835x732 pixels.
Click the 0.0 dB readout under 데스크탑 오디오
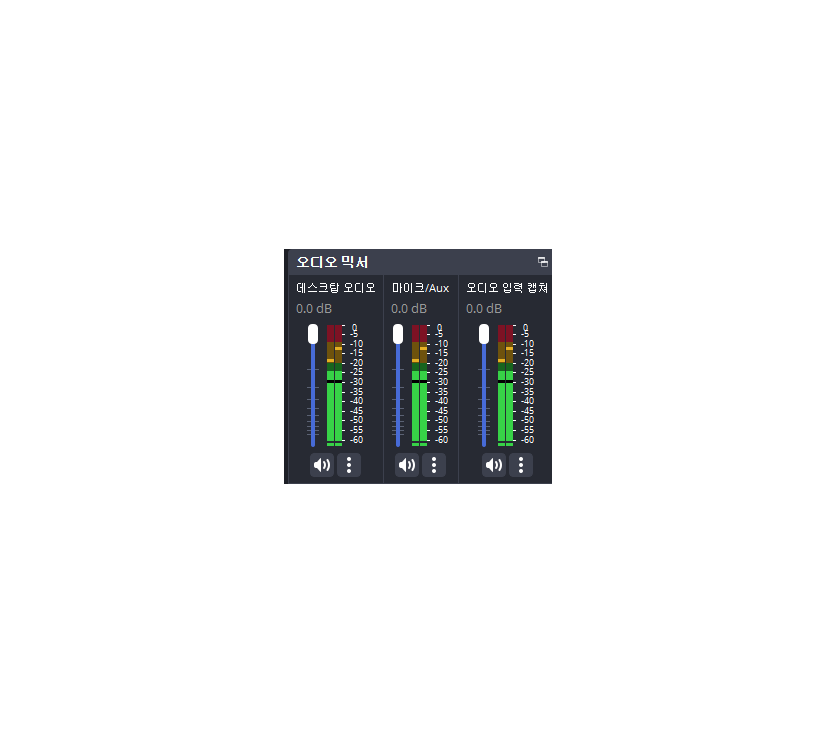[x=313, y=309]
